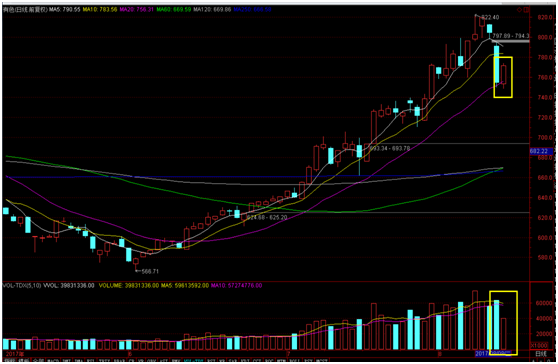Select the green MA60 indicator label
Screen dimensions: 558x364
(173, 10)
